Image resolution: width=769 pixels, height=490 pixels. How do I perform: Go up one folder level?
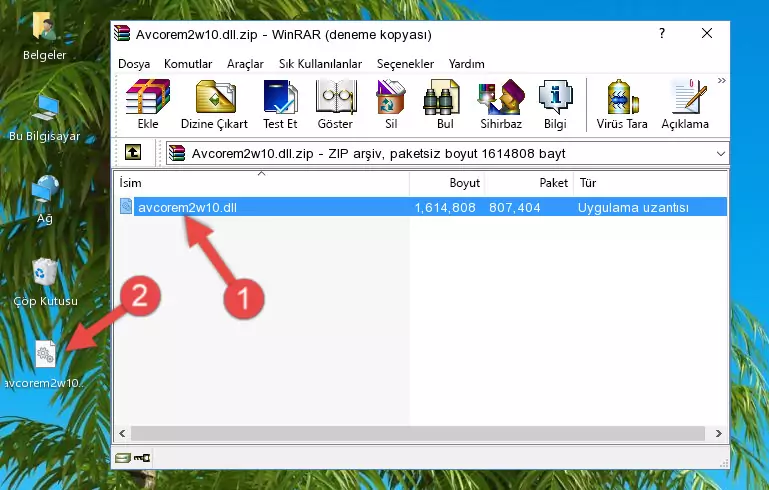point(133,153)
